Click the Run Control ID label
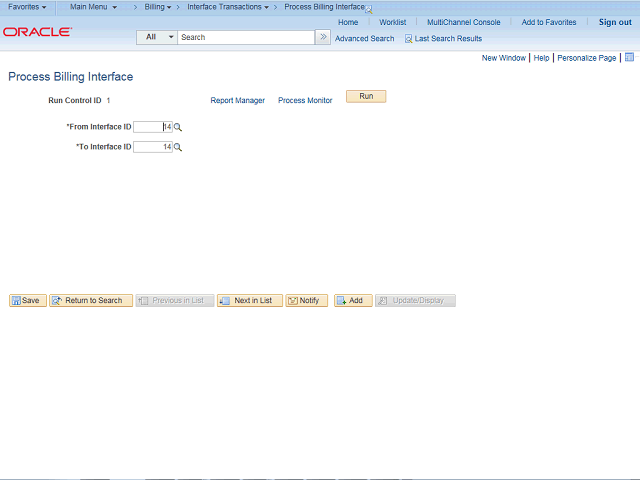Image resolution: width=640 pixels, height=480 pixels. tap(75, 100)
